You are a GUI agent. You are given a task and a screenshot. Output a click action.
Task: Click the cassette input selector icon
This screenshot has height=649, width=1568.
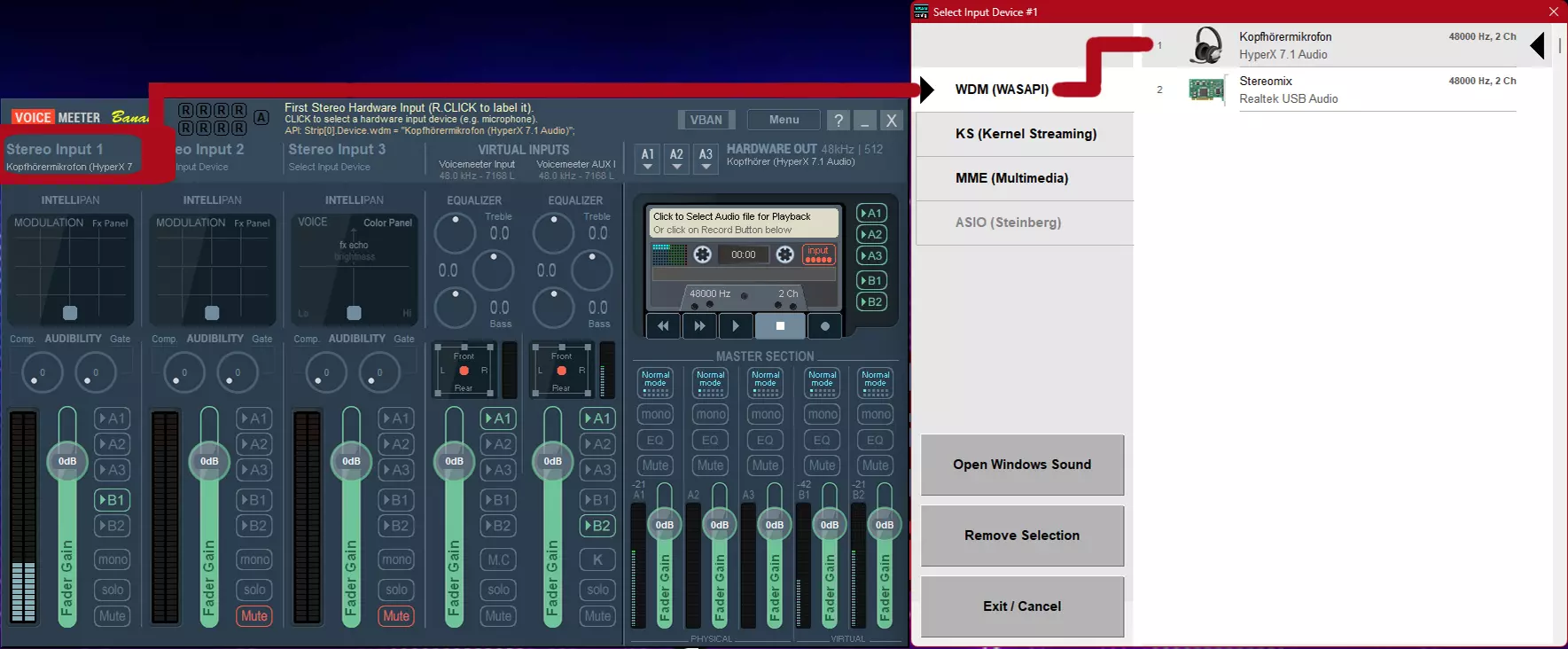click(818, 254)
